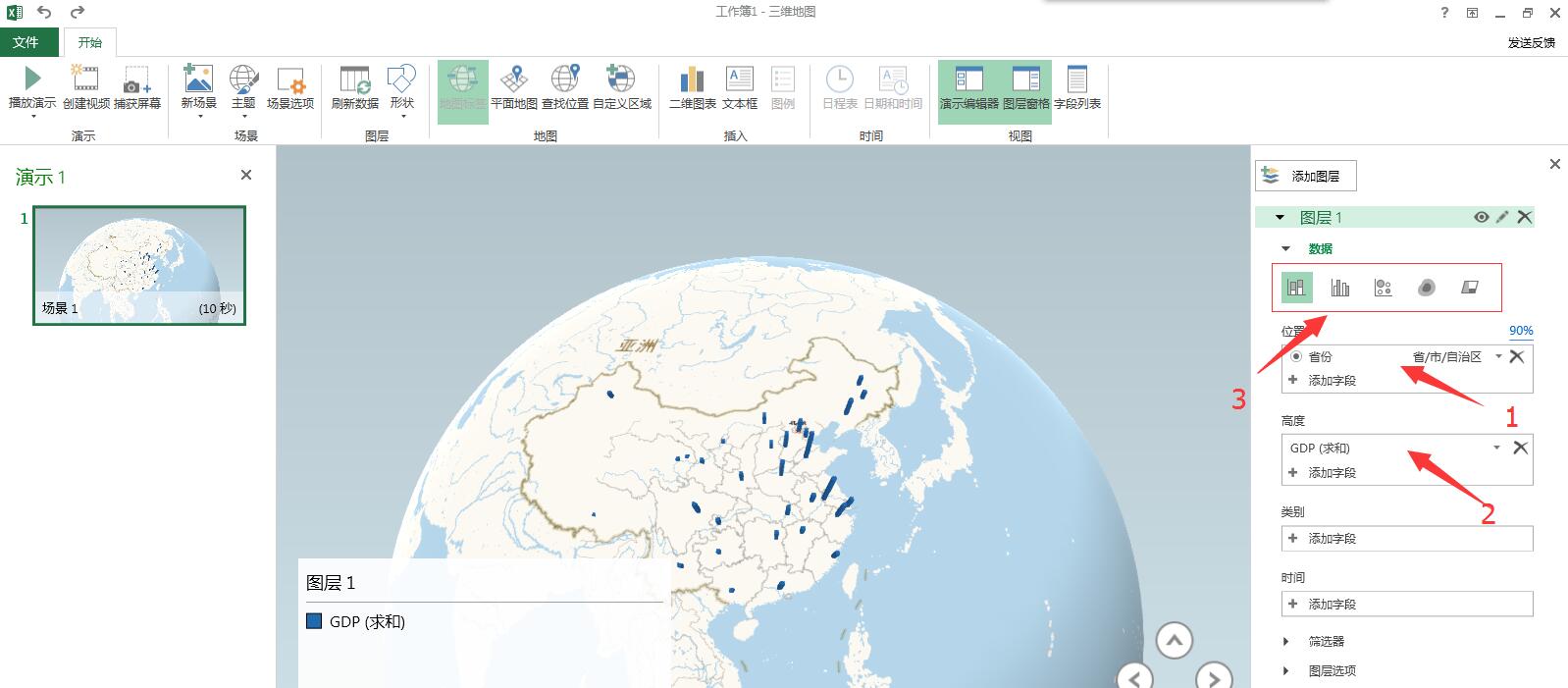Select clustered column chart type
Image resolution: width=1568 pixels, height=688 pixels.
[1340, 288]
